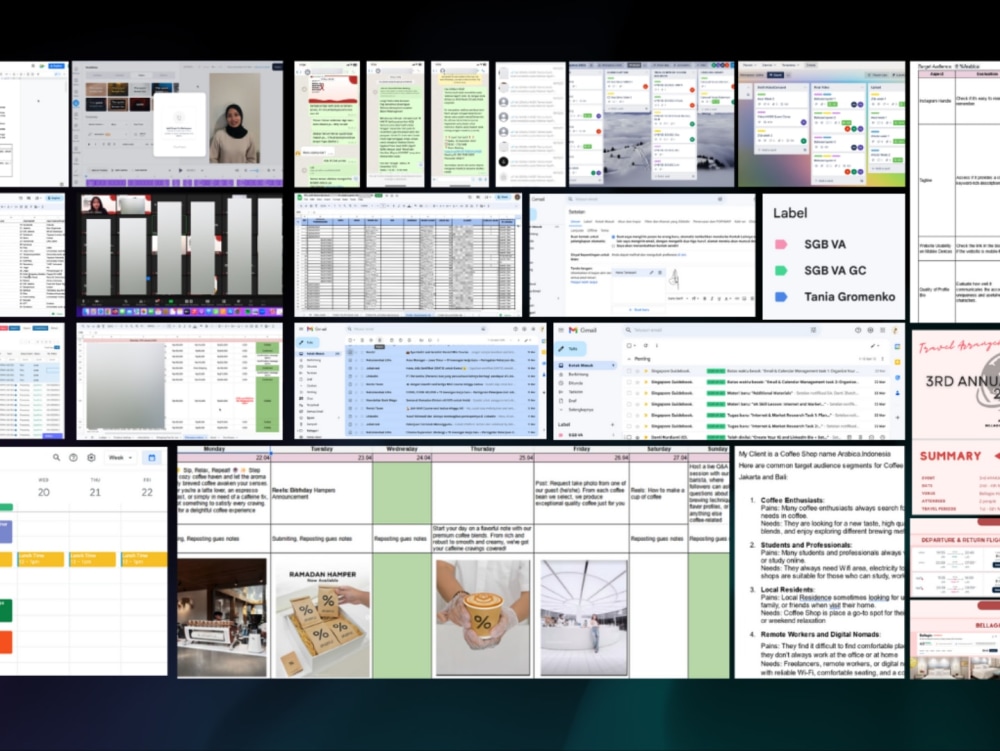Click create label plus beside Label in Gmail
1000x751 pixels.
click(x=612, y=425)
